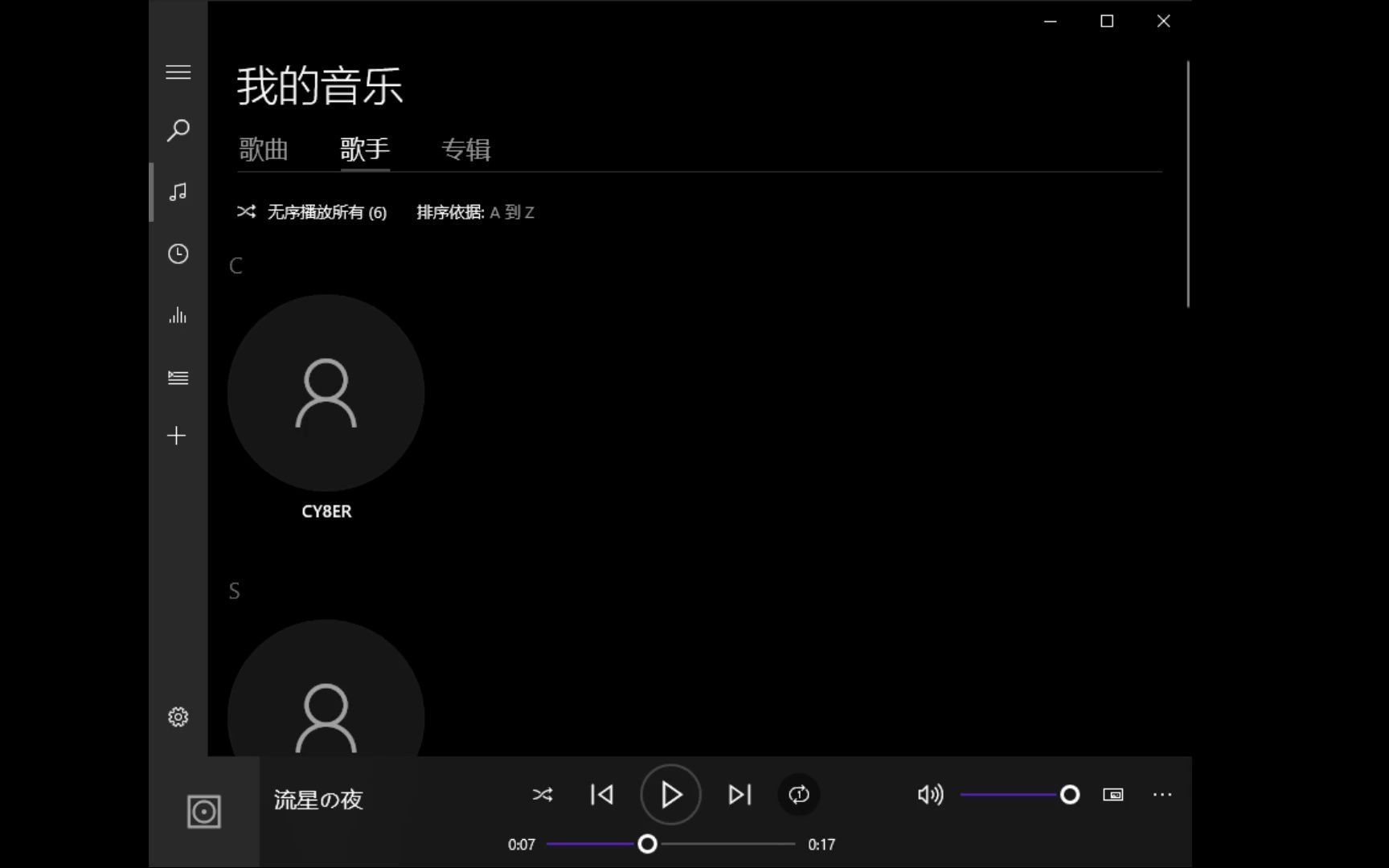Click the CY8ER artist name
The width and height of the screenshot is (1389, 868).
click(326, 511)
